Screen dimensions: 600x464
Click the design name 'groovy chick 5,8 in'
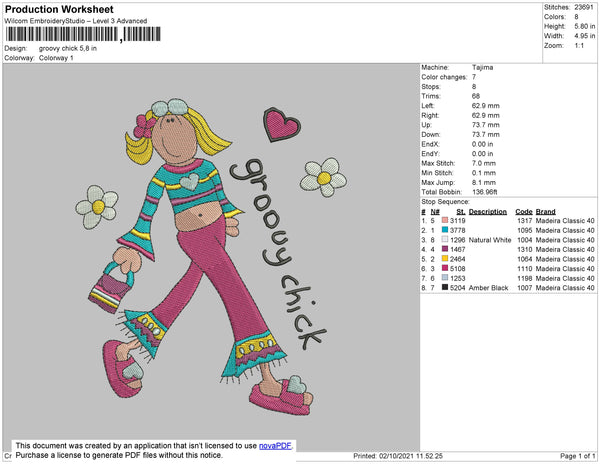(68, 48)
